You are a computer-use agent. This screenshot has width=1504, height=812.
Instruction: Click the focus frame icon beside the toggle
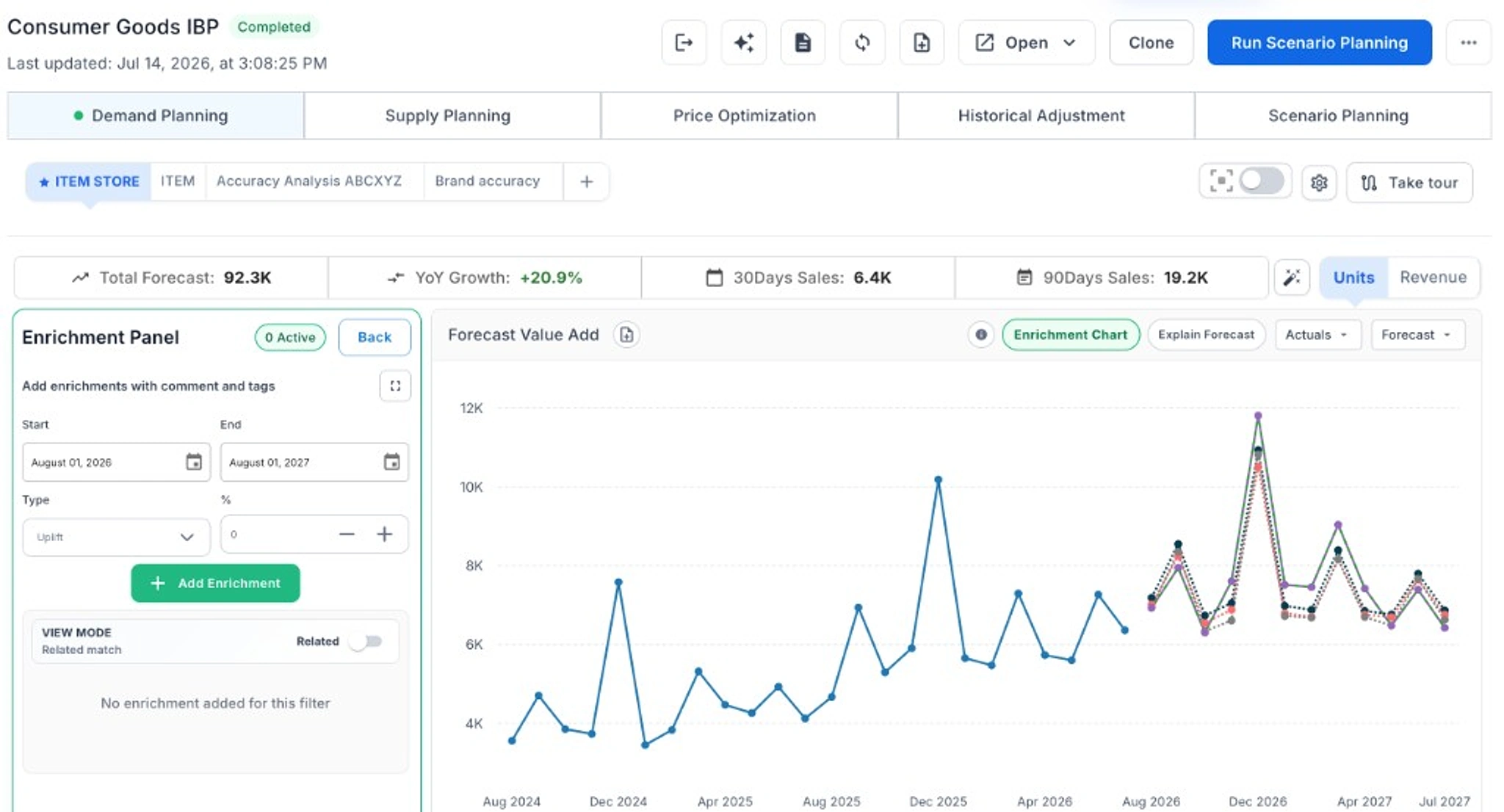1221,181
